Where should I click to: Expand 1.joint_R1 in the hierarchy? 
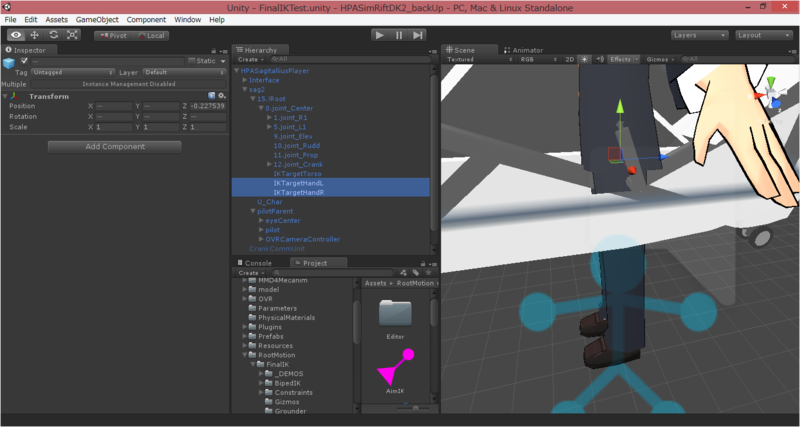(x=269, y=117)
